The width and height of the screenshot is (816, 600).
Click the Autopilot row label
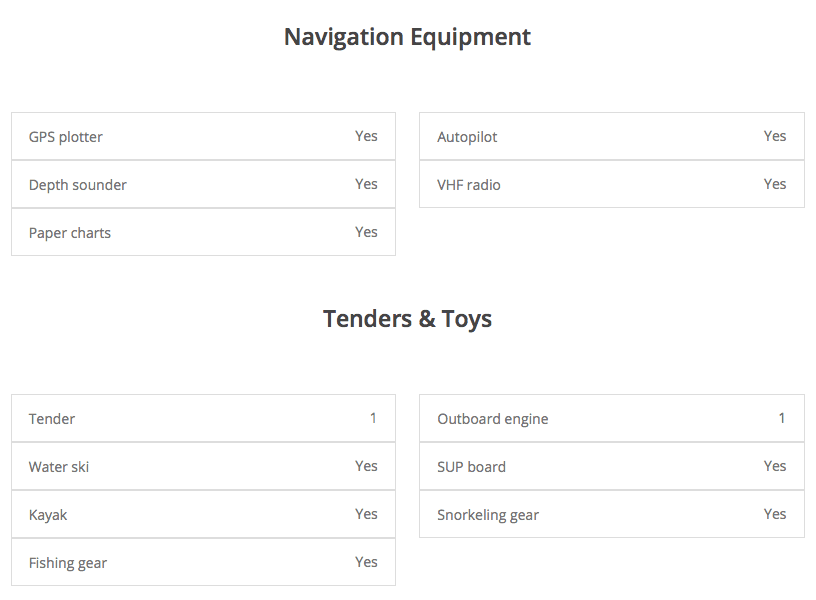[467, 137]
